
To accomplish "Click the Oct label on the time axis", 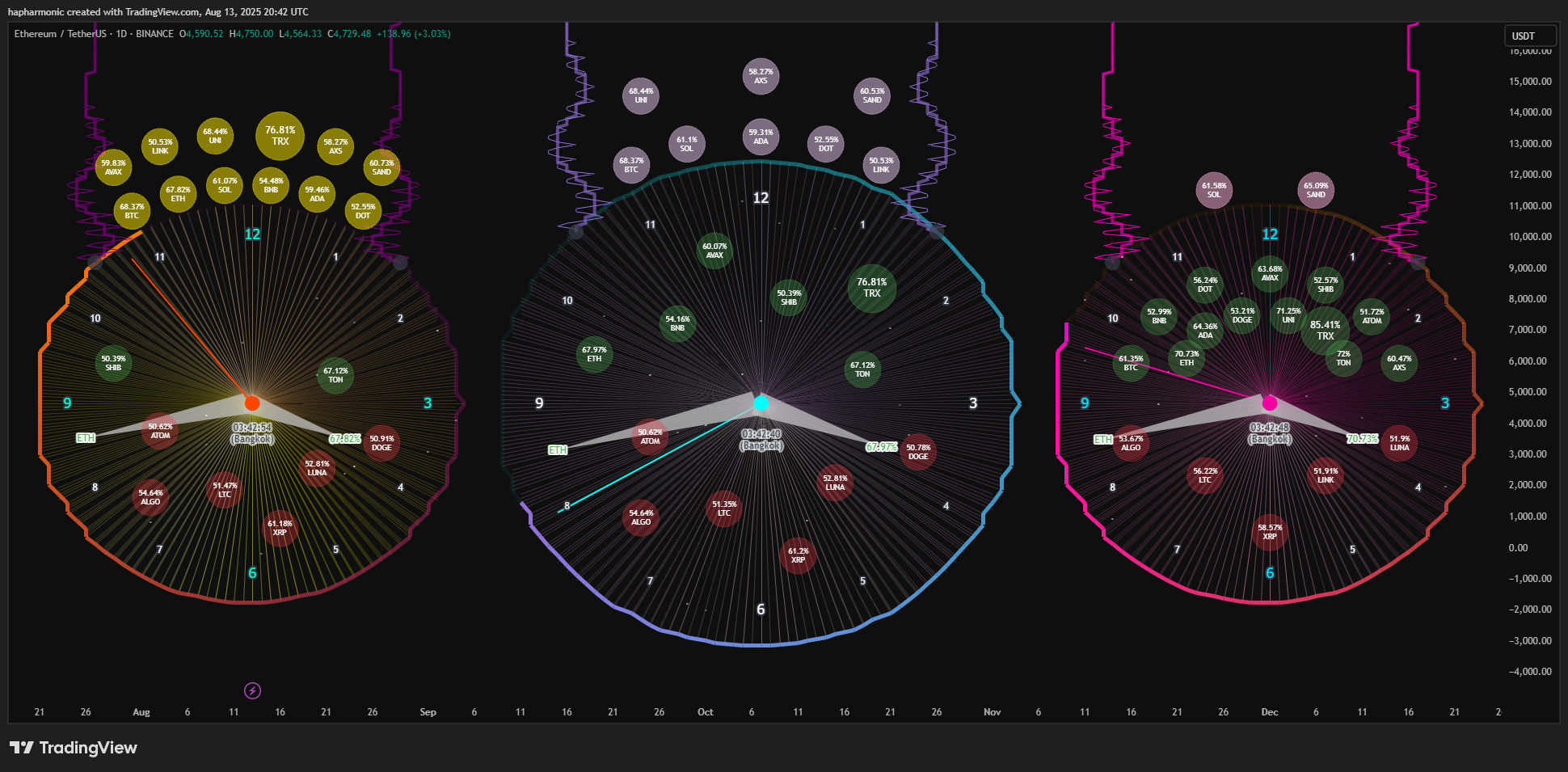I will click(x=705, y=711).
